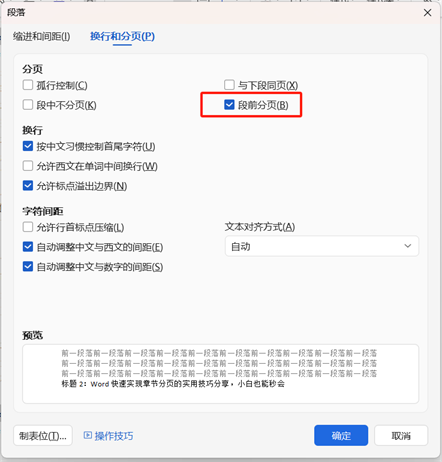
Task: Click the play icon beside 操作技巧
Action: (88, 435)
